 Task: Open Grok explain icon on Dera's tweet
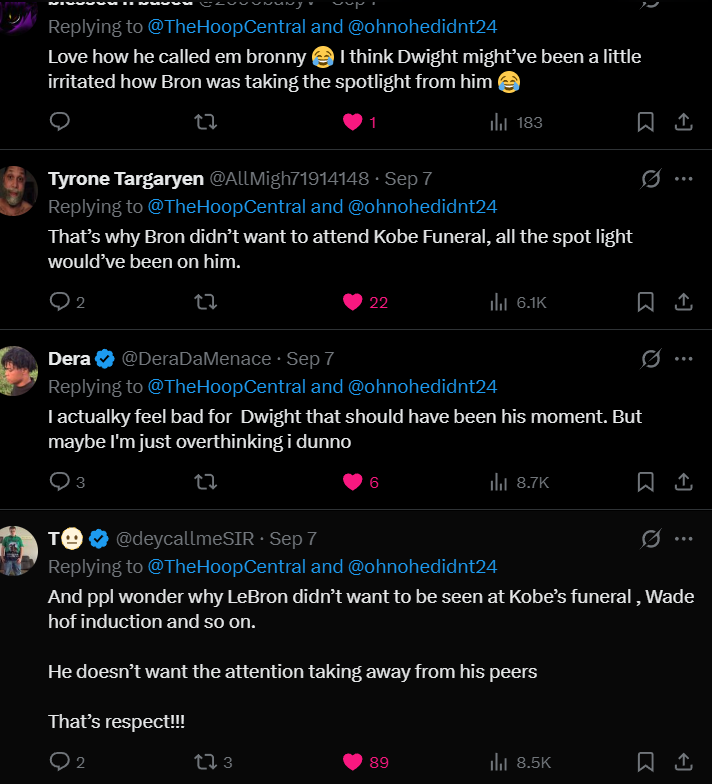point(650,358)
